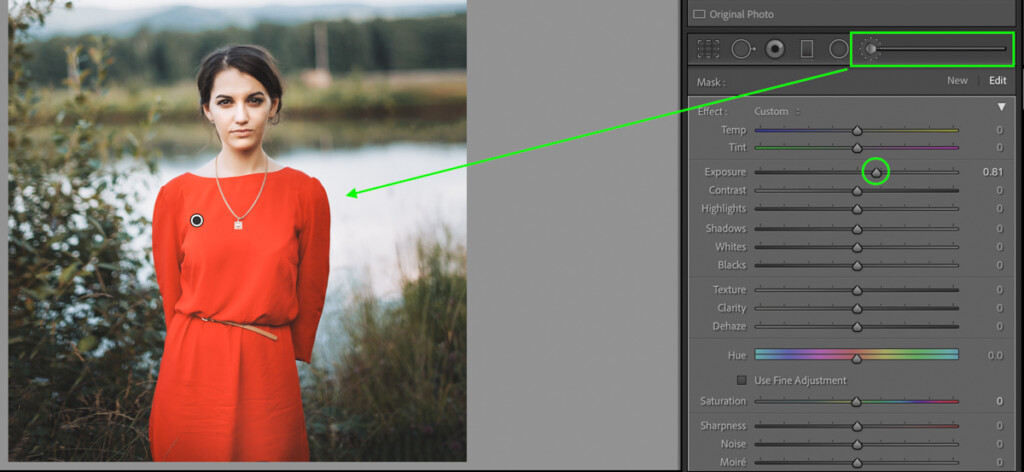Click the Temp value field
The width and height of the screenshot is (1024, 472).
pyautogui.click(x=999, y=130)
